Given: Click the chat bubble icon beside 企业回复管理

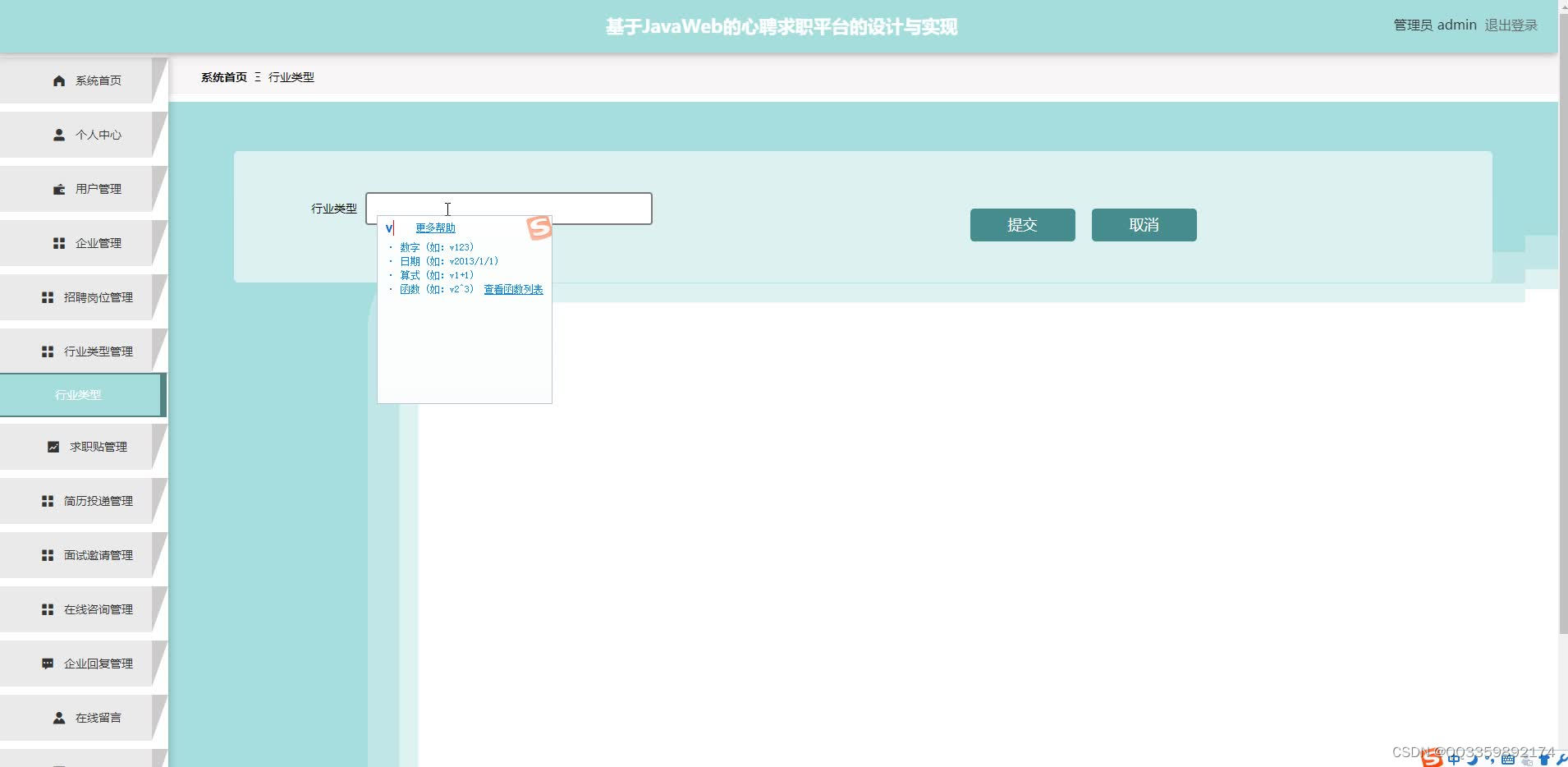Looking at the screenshot, I should click(x=48, y=664).
